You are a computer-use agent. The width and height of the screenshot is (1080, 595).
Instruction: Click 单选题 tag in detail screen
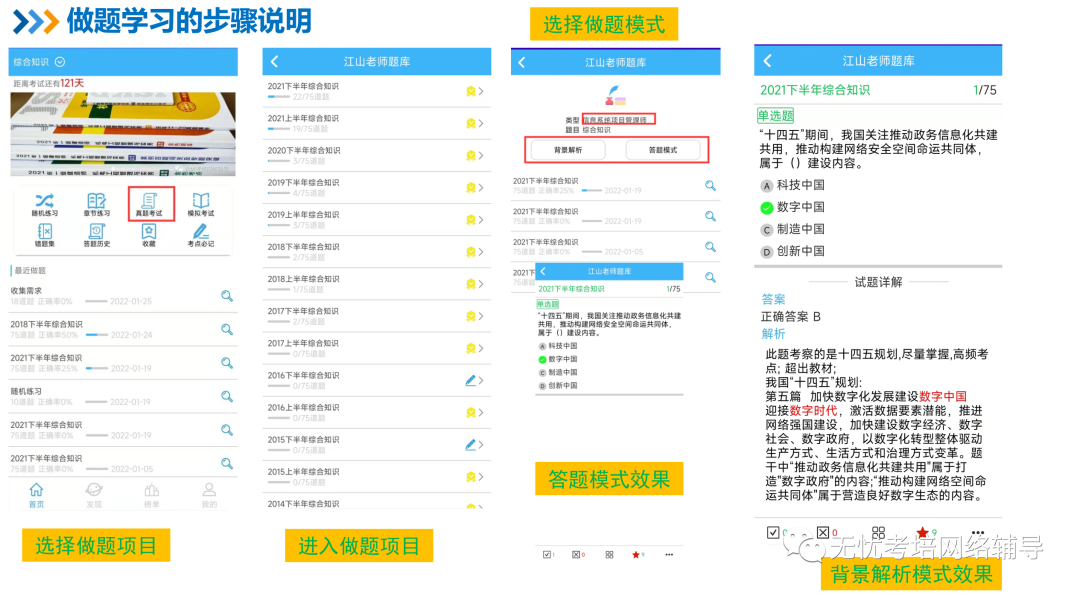tap(776, 116)
